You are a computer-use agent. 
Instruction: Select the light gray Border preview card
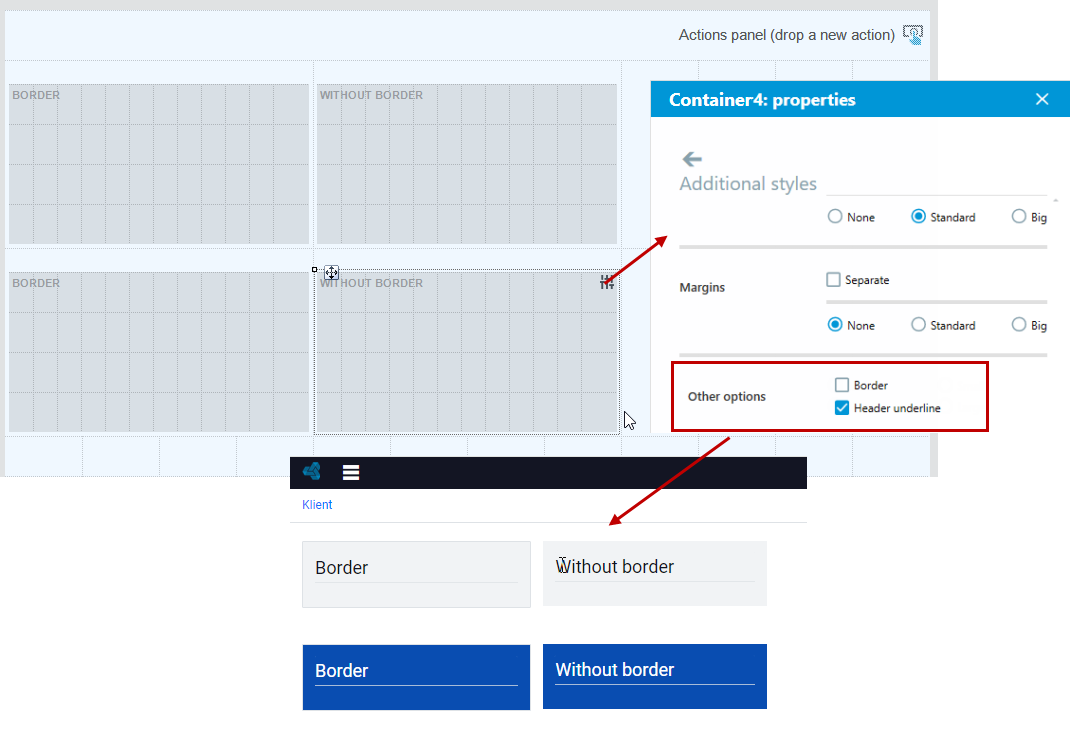pos(416,575)
